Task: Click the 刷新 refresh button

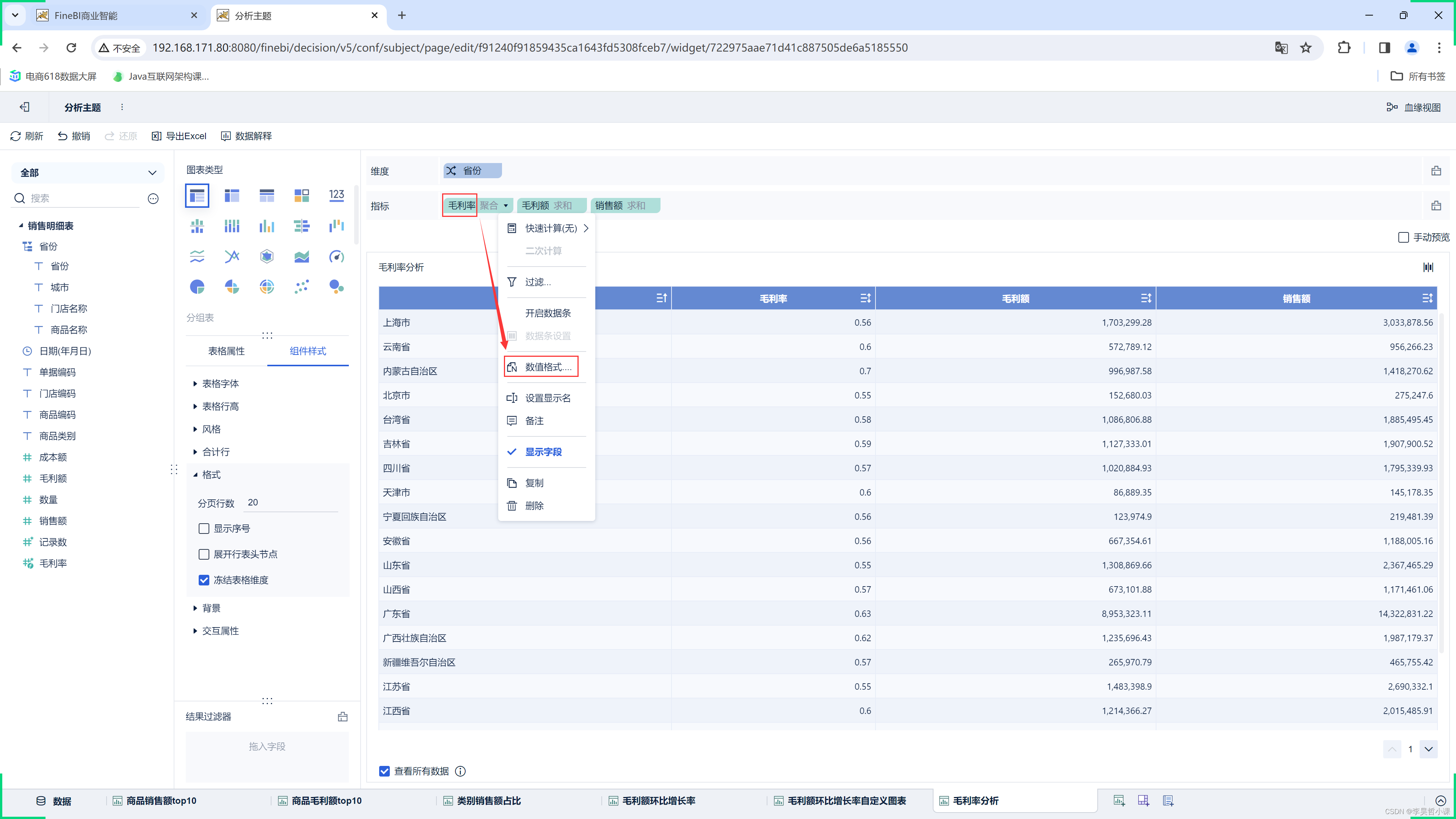Action: tap(27, 136)
